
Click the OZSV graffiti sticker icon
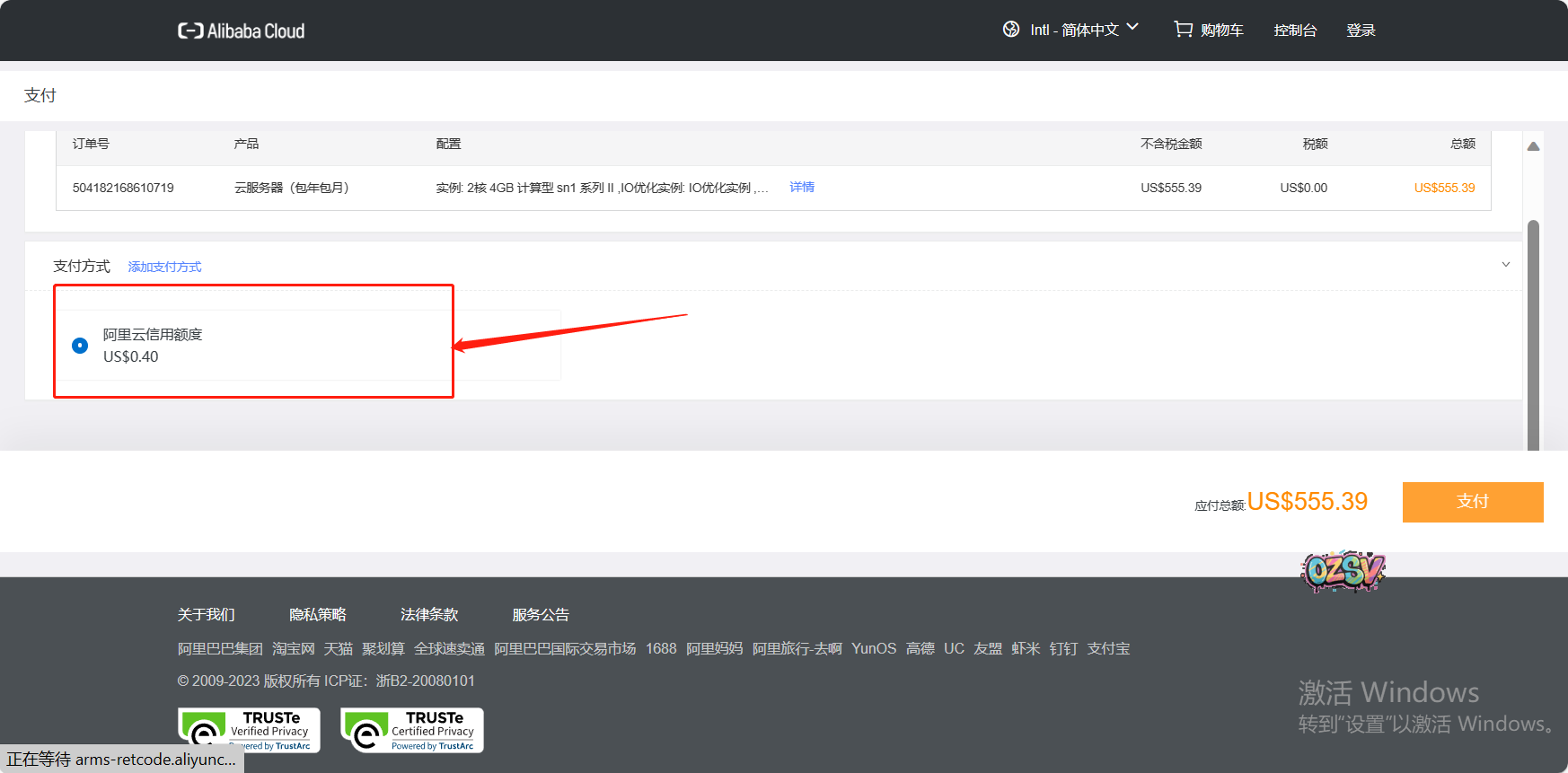(x=1343, y=571)
